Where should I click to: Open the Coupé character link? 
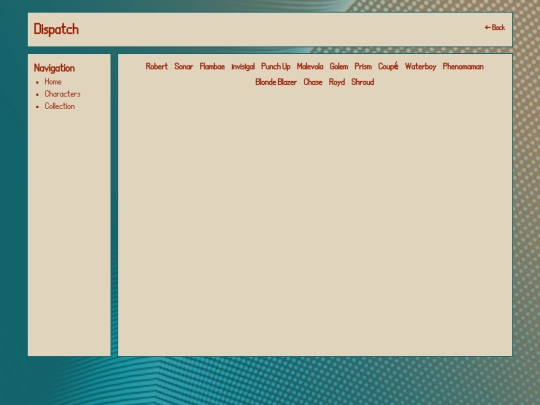tap(388, 66)
